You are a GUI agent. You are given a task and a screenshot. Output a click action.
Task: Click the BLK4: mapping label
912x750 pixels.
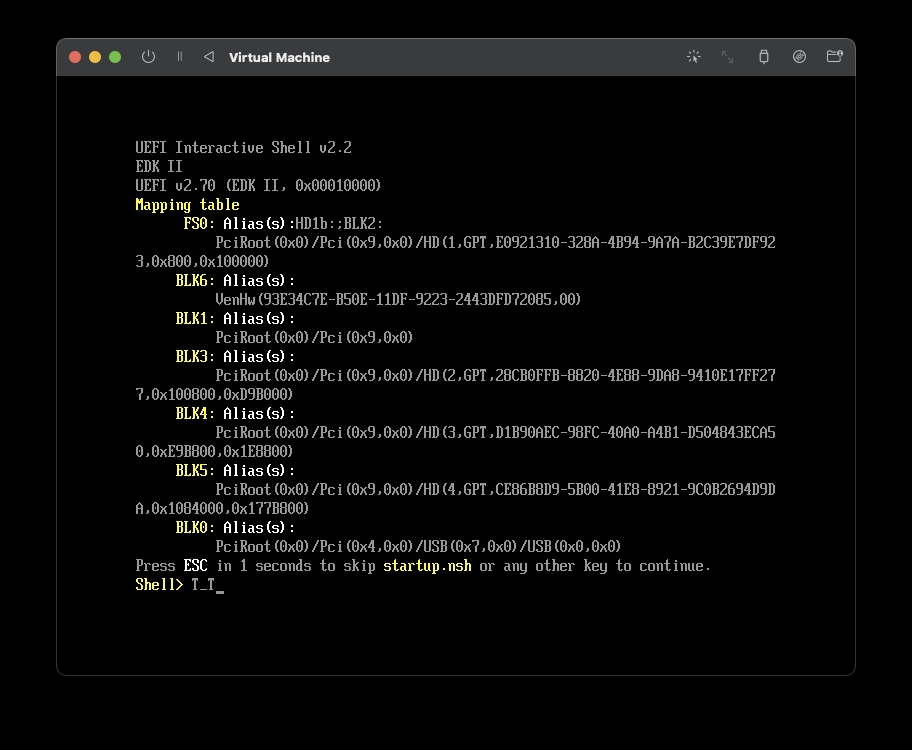(195, 414)
